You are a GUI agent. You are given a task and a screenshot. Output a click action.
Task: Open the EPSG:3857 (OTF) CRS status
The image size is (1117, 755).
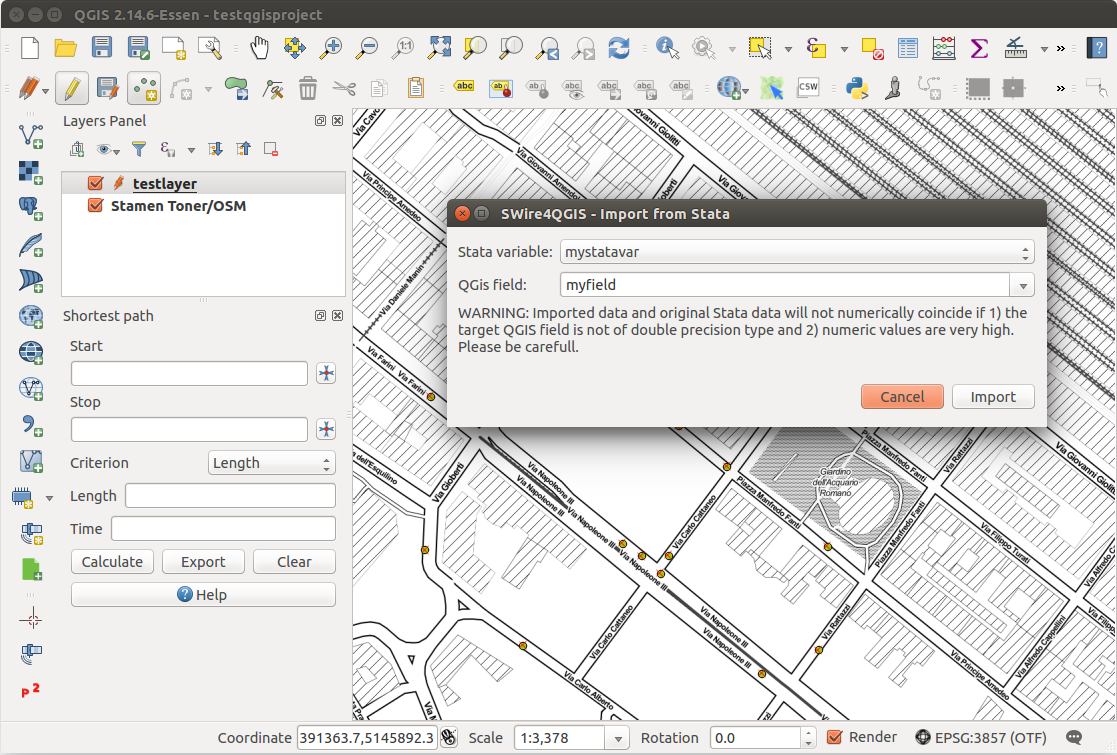[982, 737]
